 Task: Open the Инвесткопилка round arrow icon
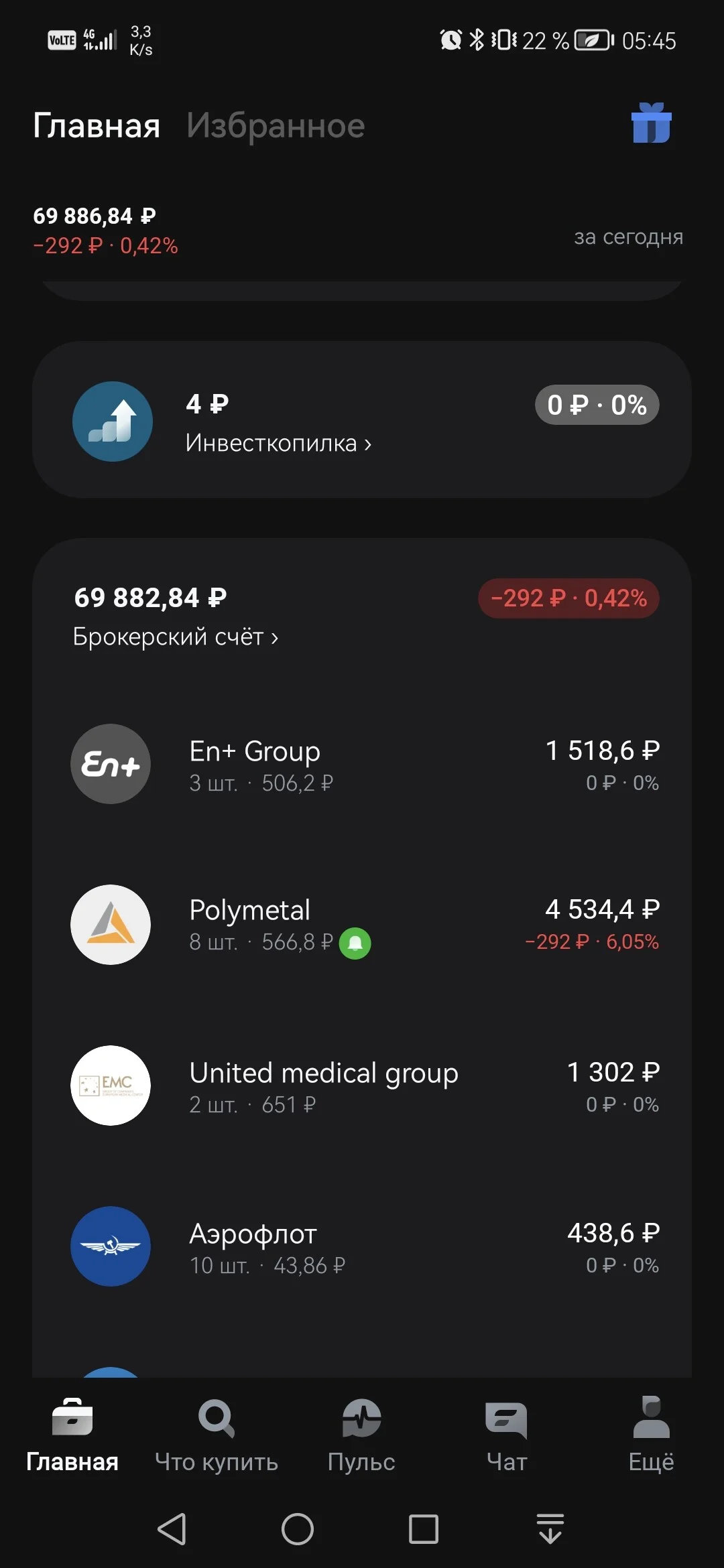coord(113,421)
